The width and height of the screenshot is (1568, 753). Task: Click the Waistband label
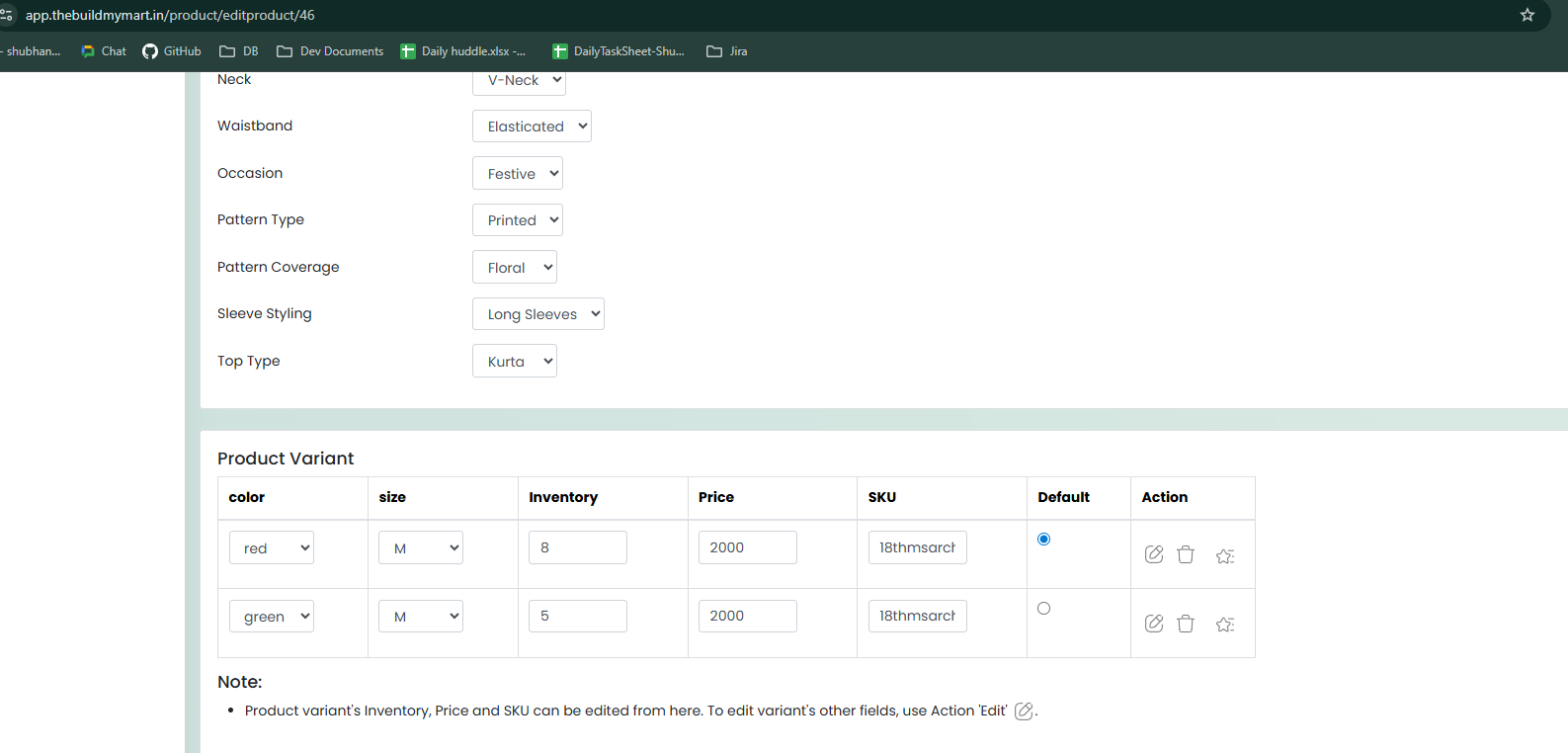point(255,125)
